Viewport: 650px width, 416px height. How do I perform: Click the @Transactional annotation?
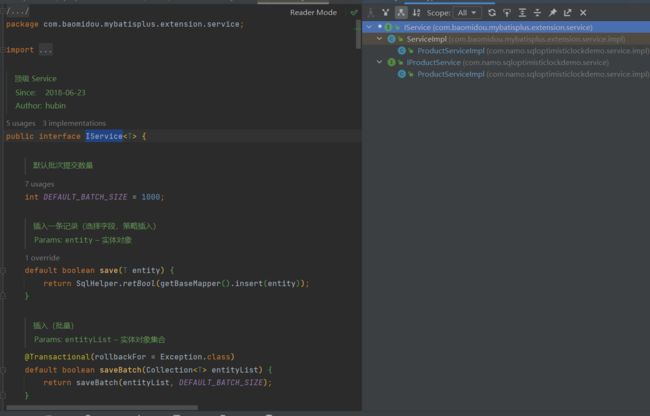pyautogui.click(x=57, y=357)
